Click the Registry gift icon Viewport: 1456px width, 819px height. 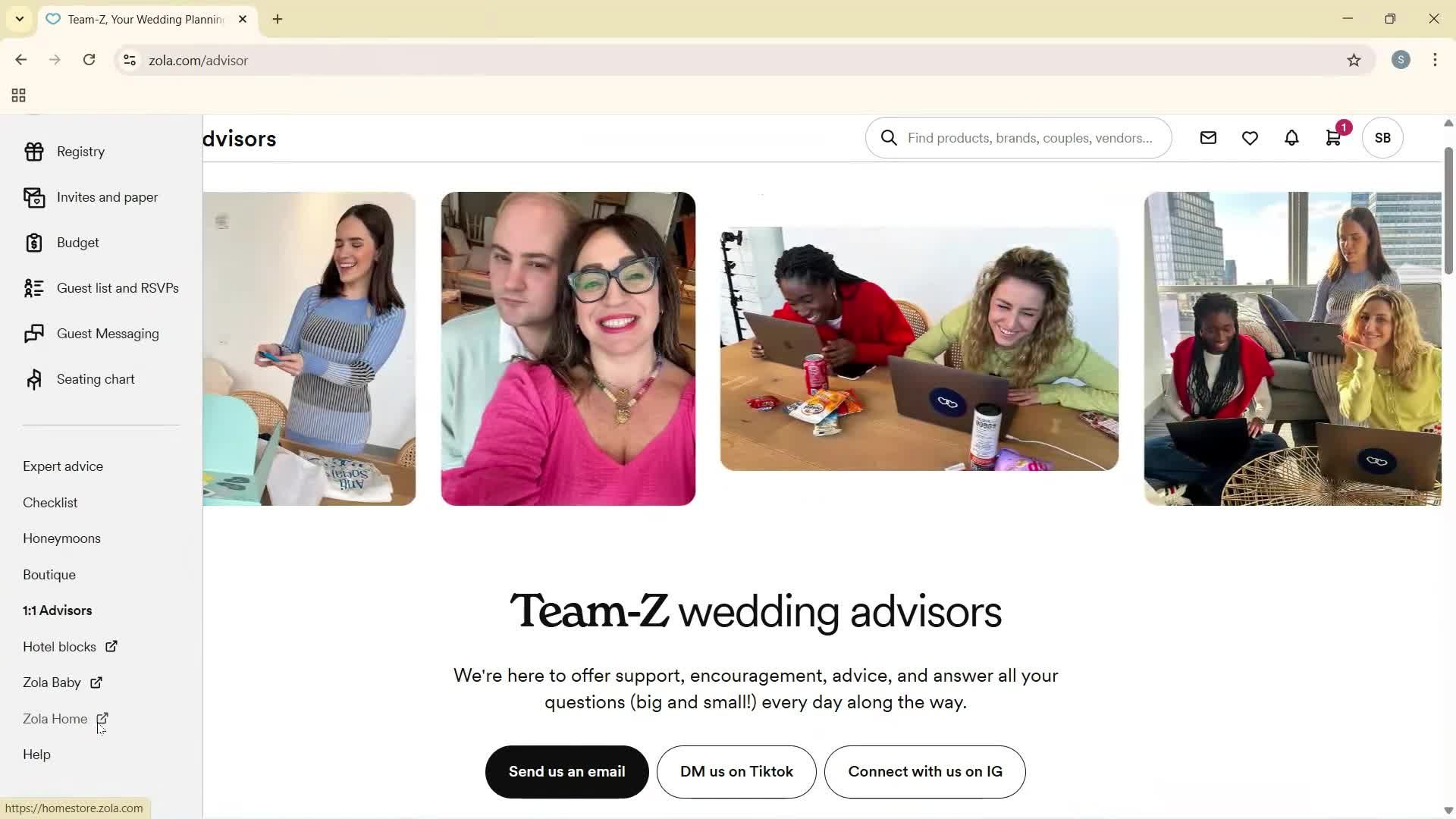(x=34, y=152)
